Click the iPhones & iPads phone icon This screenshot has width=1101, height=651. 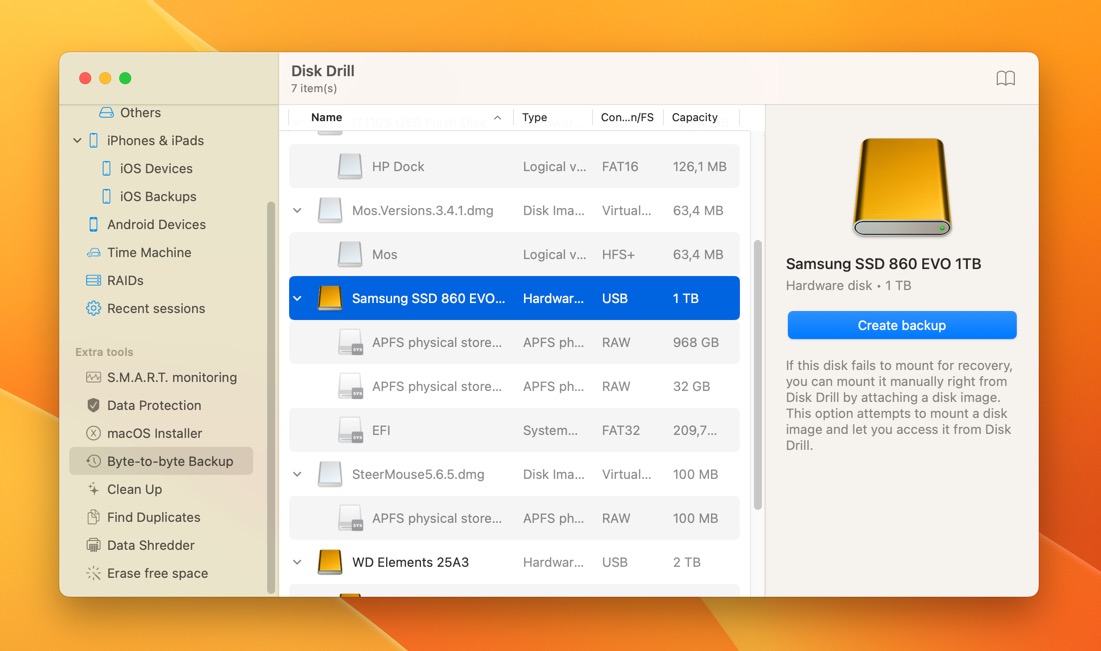tap(93, 140)
